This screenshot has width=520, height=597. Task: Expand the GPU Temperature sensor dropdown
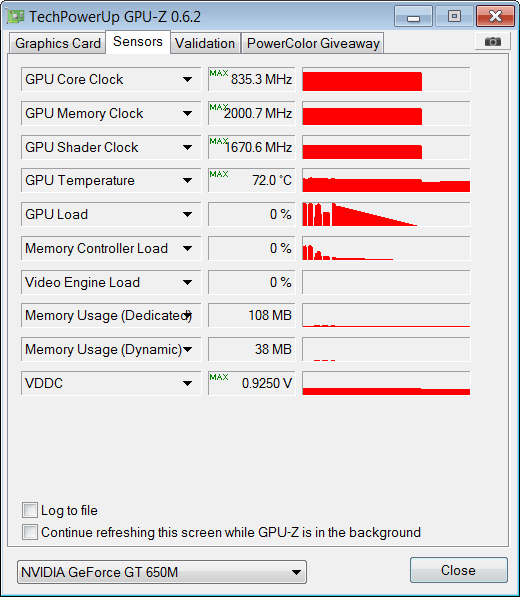[187, 180]
